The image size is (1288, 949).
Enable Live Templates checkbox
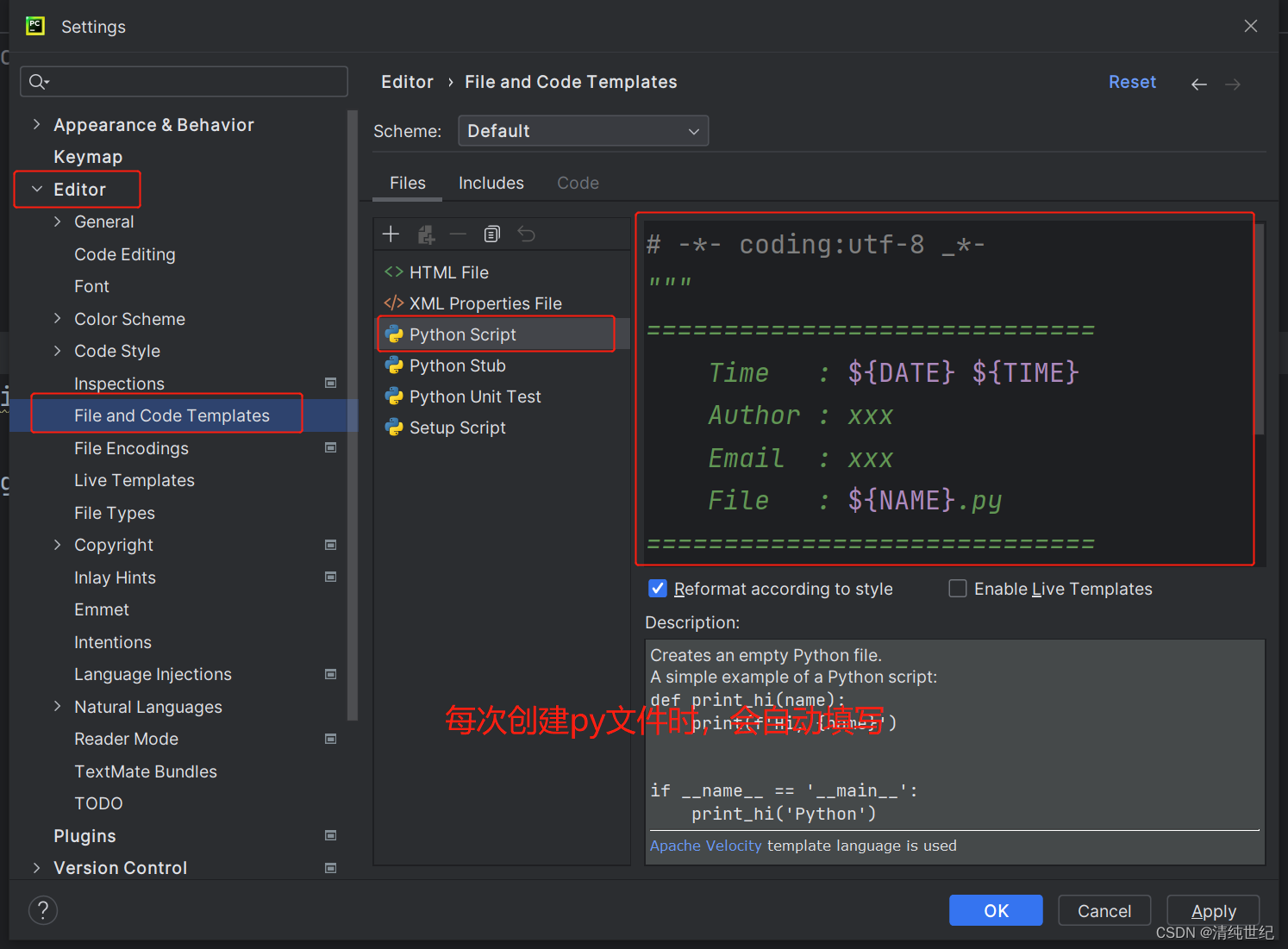[957, 589]
